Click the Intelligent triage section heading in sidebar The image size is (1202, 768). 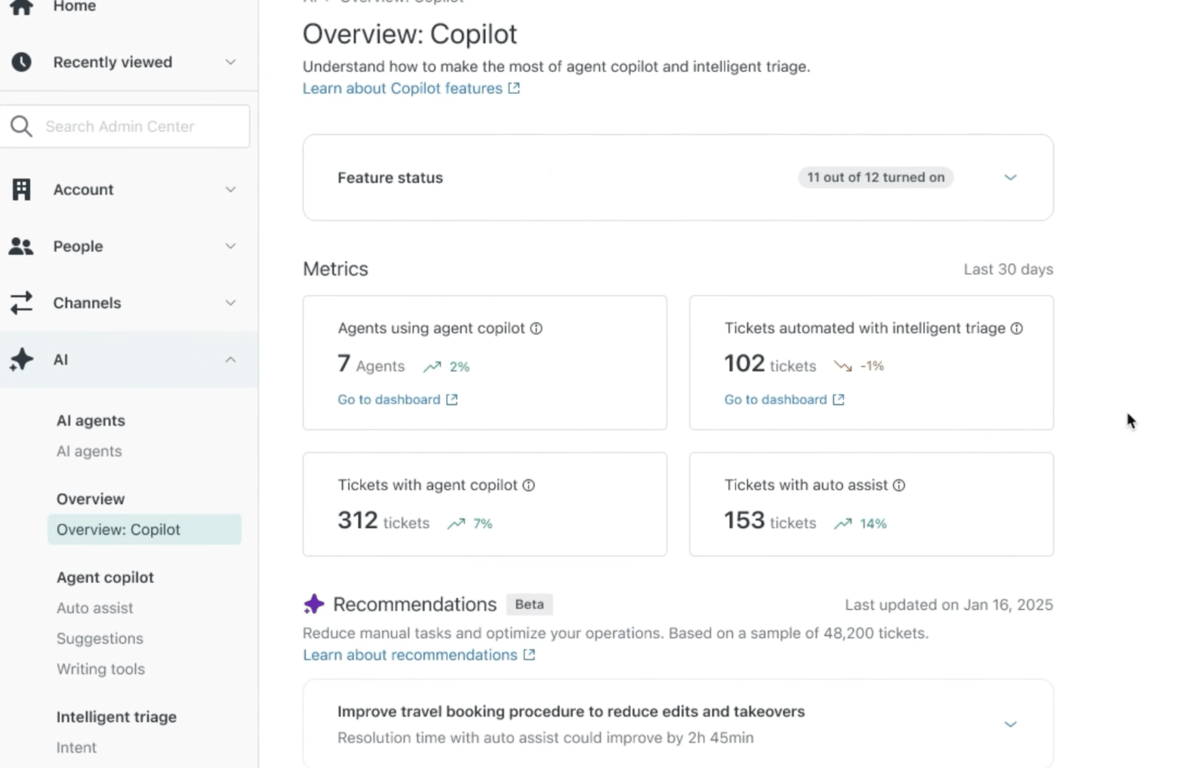[116, 717]
